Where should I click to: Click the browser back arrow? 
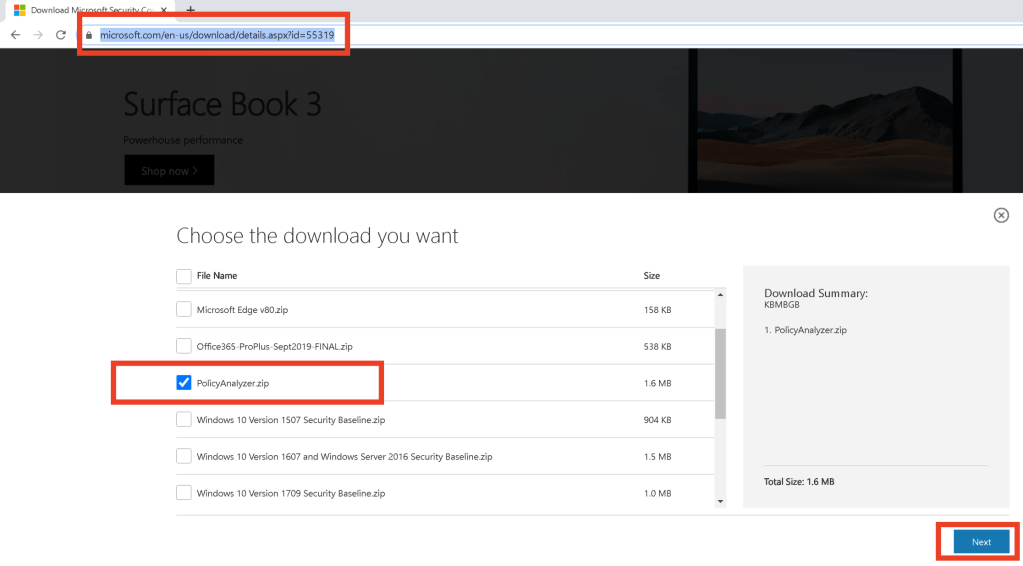15,34
